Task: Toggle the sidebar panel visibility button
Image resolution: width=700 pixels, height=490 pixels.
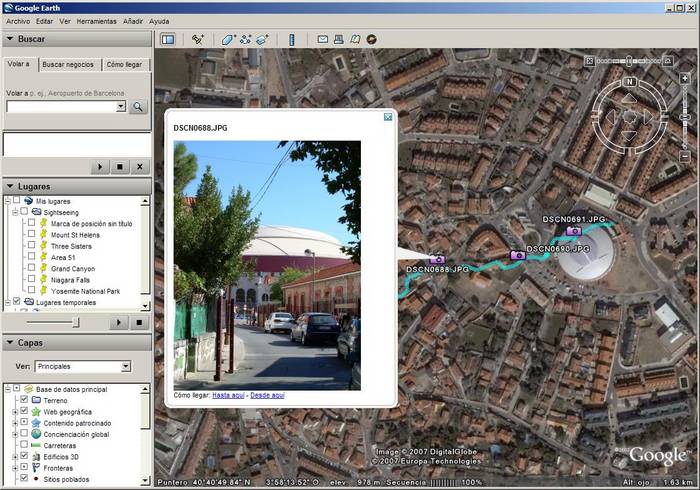Action: point(167,39)
